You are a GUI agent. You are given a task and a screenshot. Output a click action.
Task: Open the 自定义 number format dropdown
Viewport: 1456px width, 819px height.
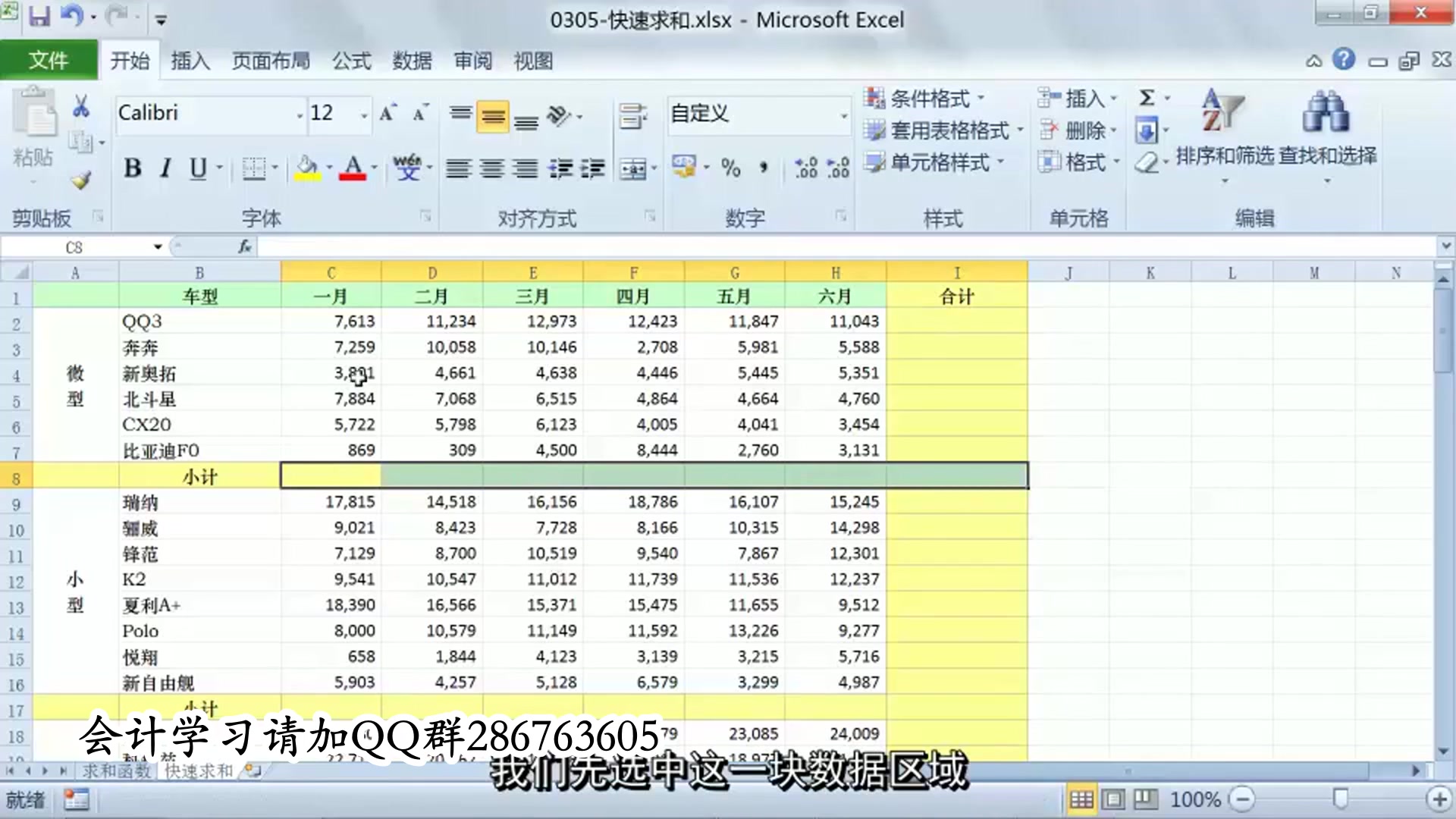pyautogui.click(x=843, y=115)
